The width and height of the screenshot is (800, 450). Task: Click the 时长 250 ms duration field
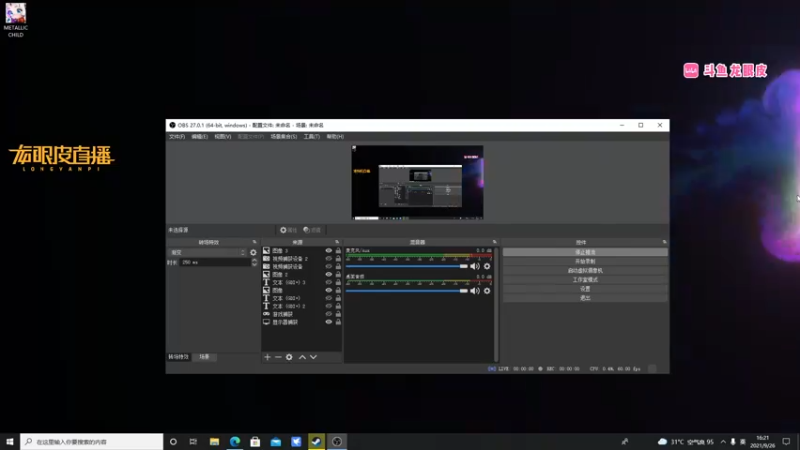215,262
